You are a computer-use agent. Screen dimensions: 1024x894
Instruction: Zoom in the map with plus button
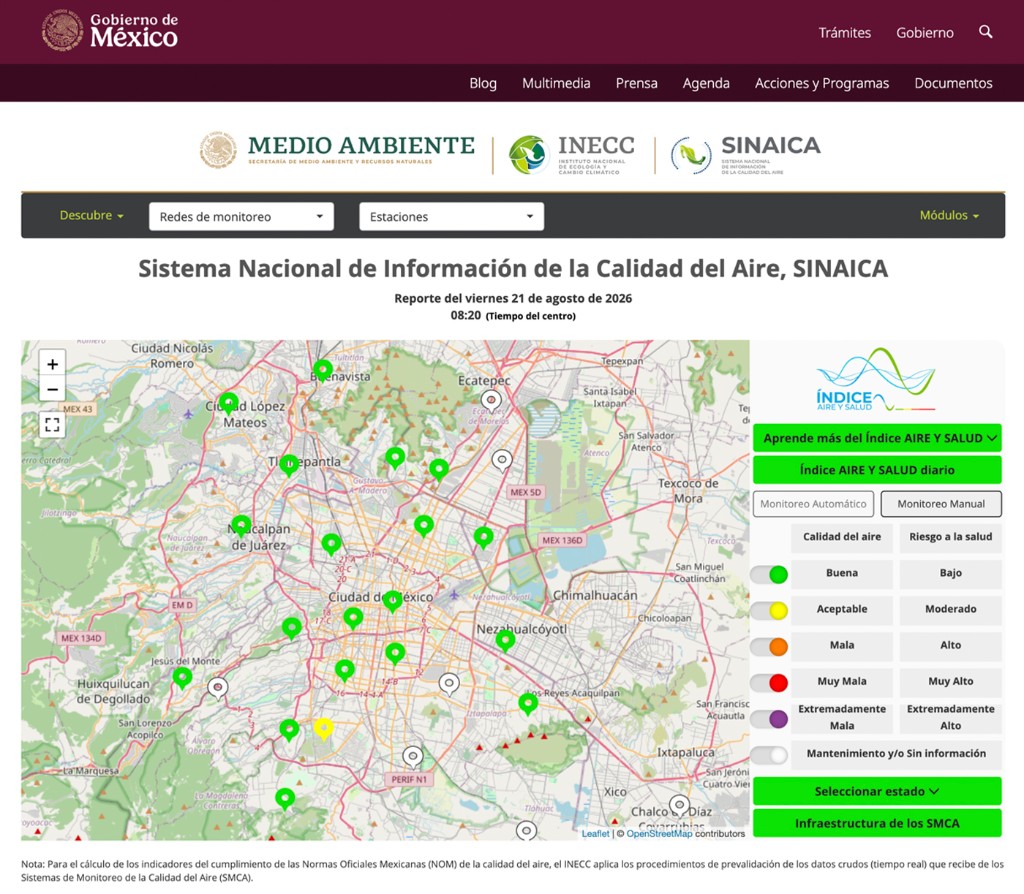tap(52, 364)
